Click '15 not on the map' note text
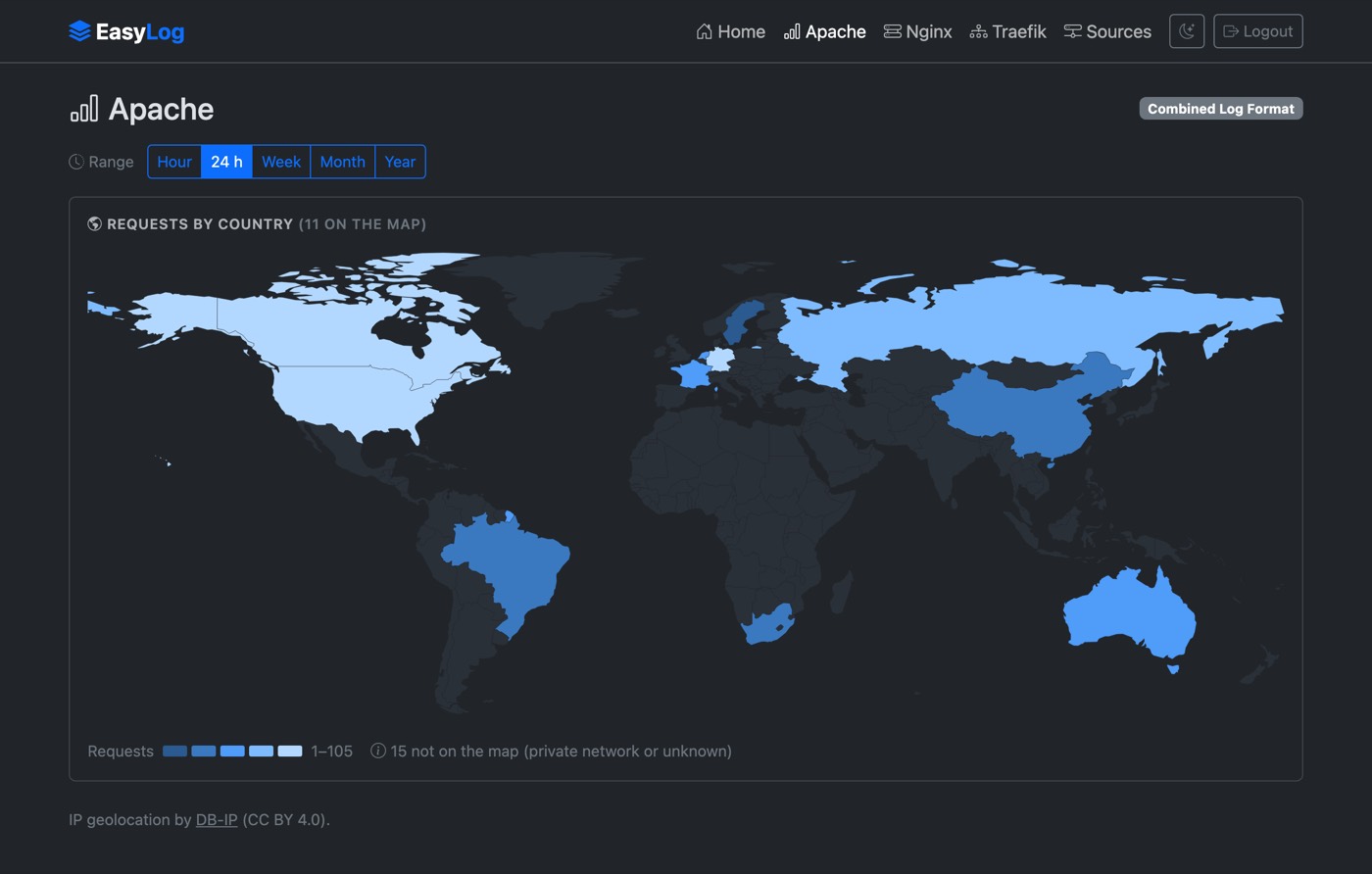Image resolution: width=1372 pixels, height=874 pixels. [x=562, y=752]
